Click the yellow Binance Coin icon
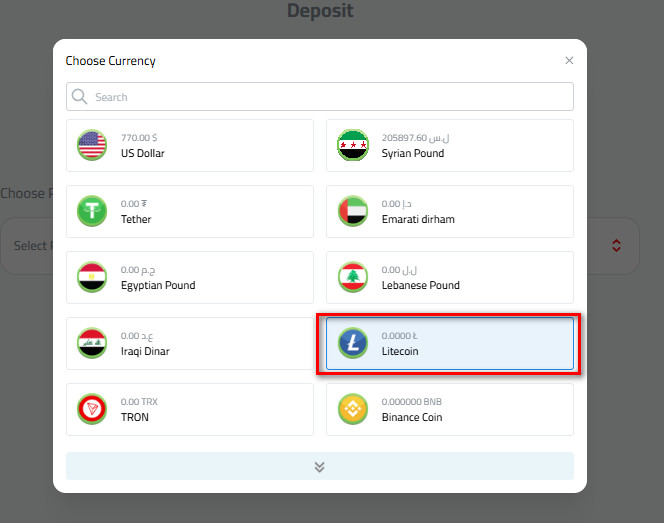Image resolution: width=664 pixels, height=523 pixels. point(352,410)
